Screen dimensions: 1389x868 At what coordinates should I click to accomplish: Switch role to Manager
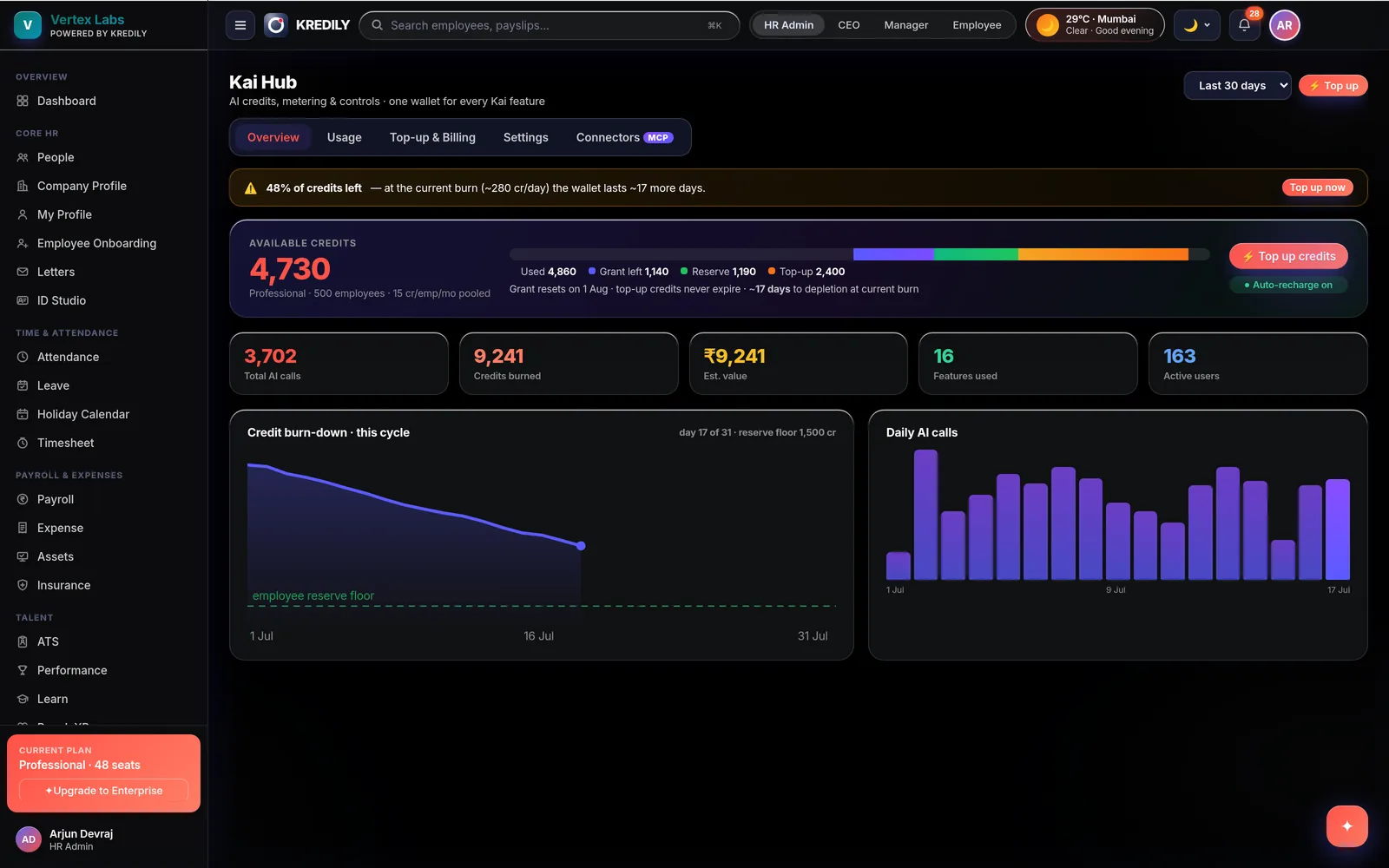point(906,25)
